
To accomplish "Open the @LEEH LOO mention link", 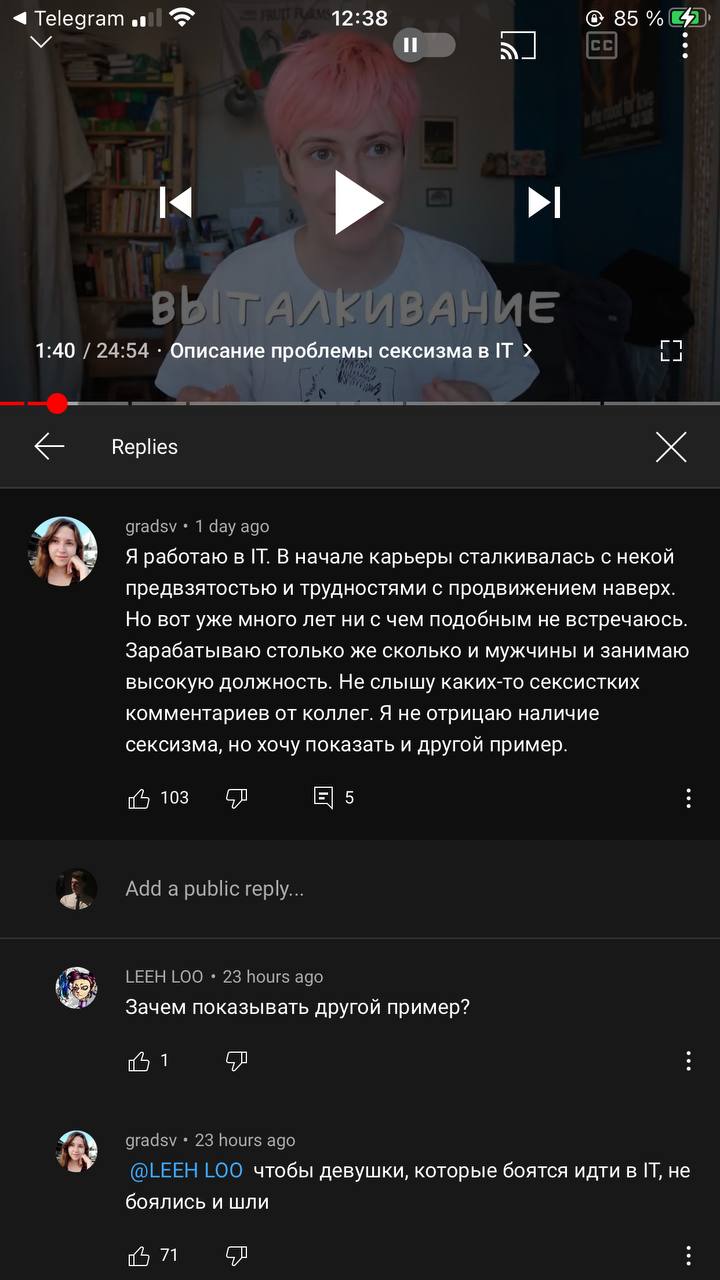I will pos(187,1171).
